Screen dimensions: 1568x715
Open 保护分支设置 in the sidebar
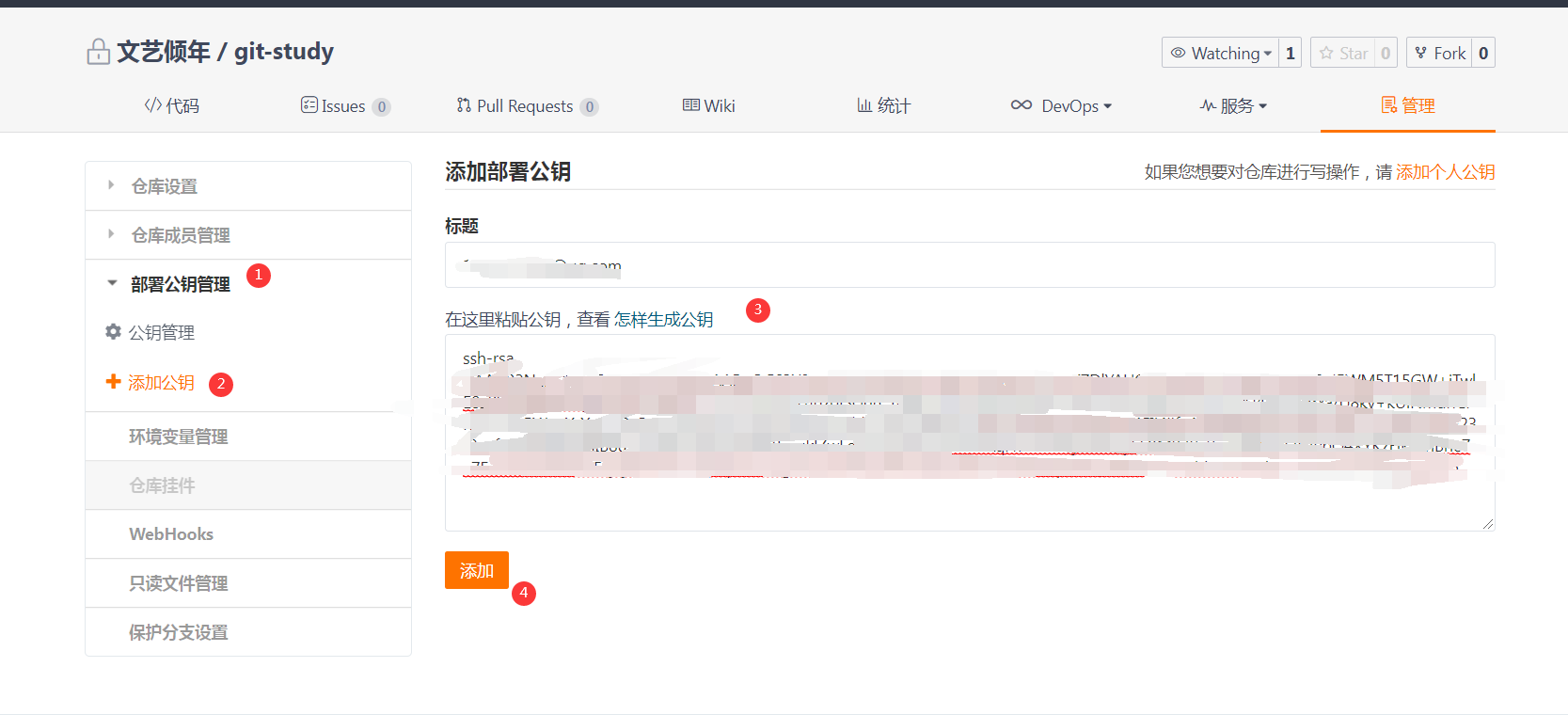(248, 632)
